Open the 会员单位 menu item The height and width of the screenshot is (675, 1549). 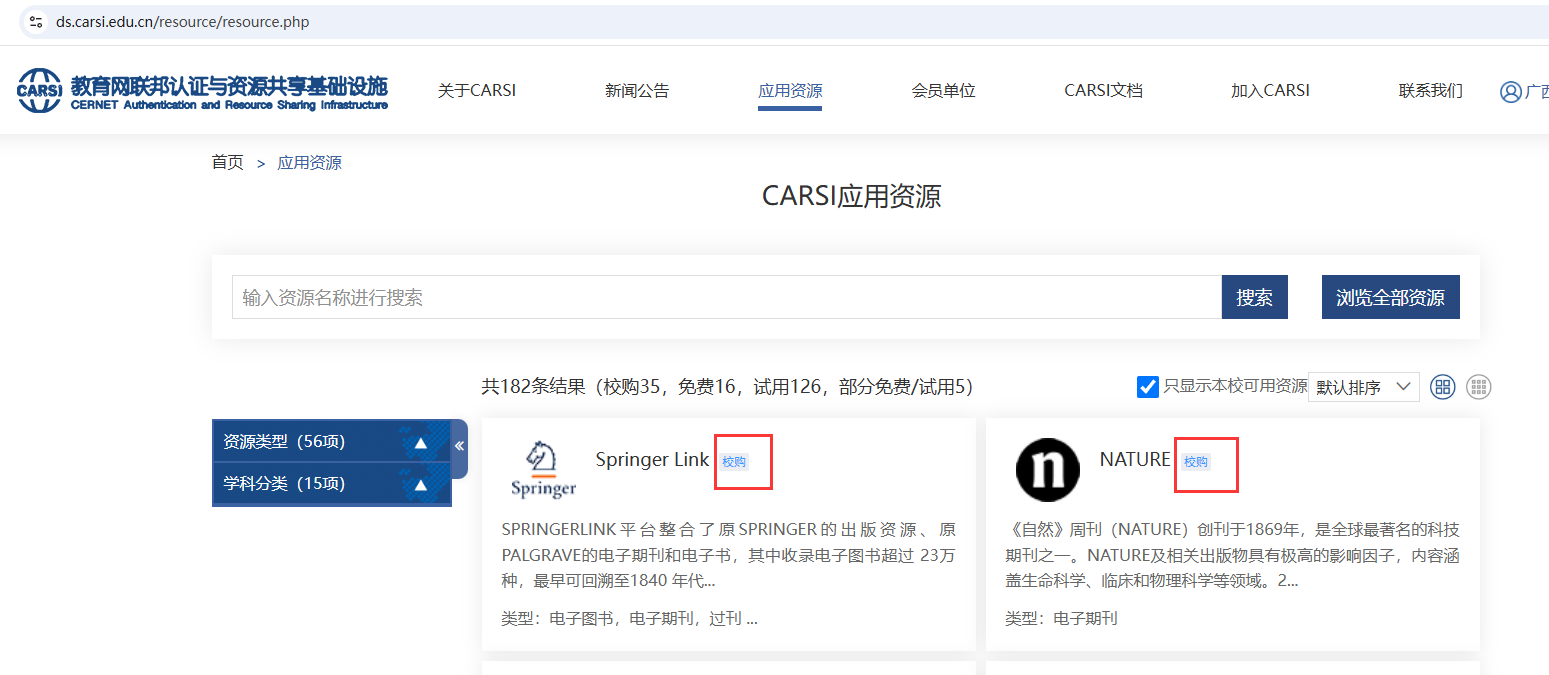click(943, 91)
